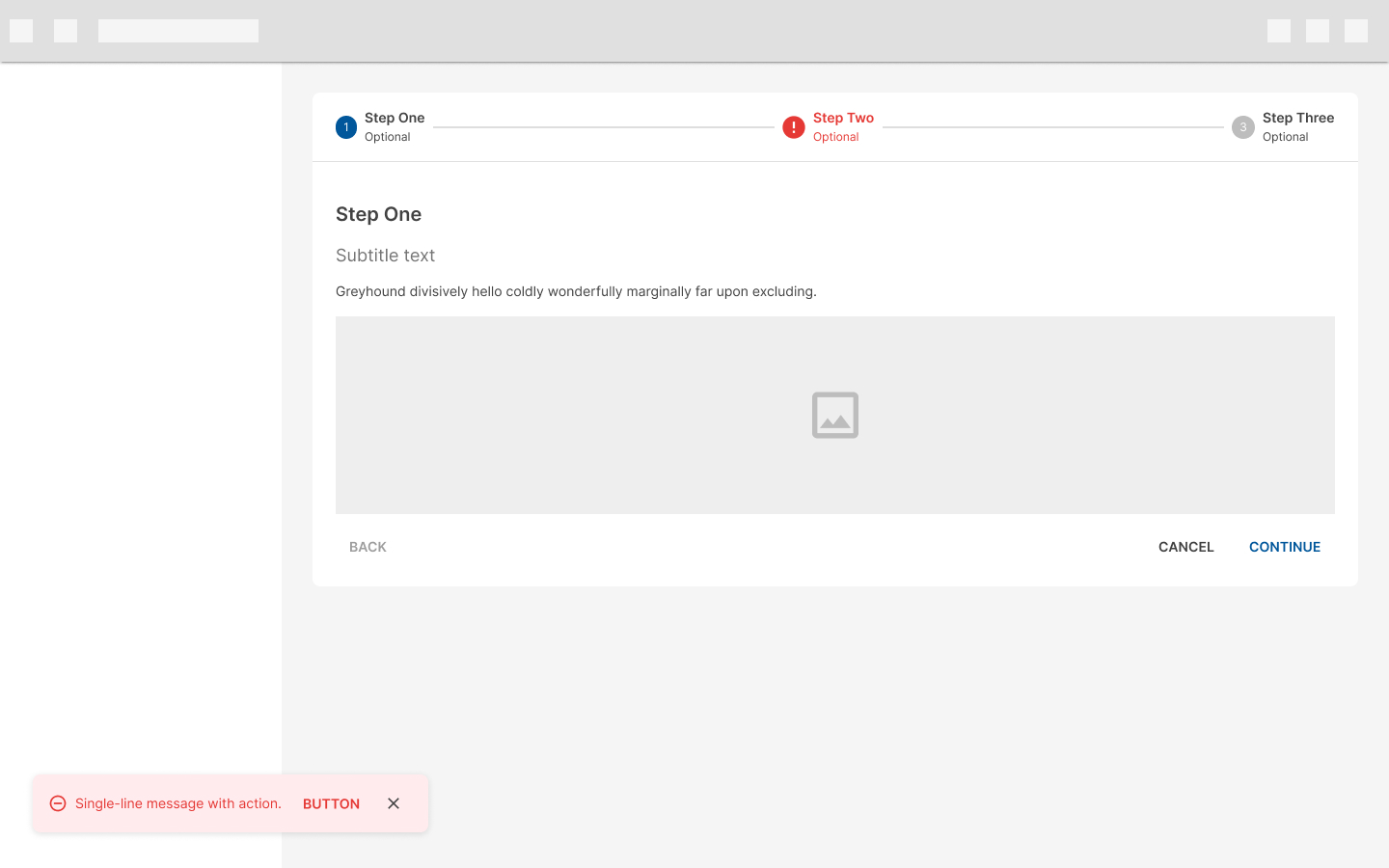
Task: Go to the Step Three stepper label
Action: coord(1298,118)
